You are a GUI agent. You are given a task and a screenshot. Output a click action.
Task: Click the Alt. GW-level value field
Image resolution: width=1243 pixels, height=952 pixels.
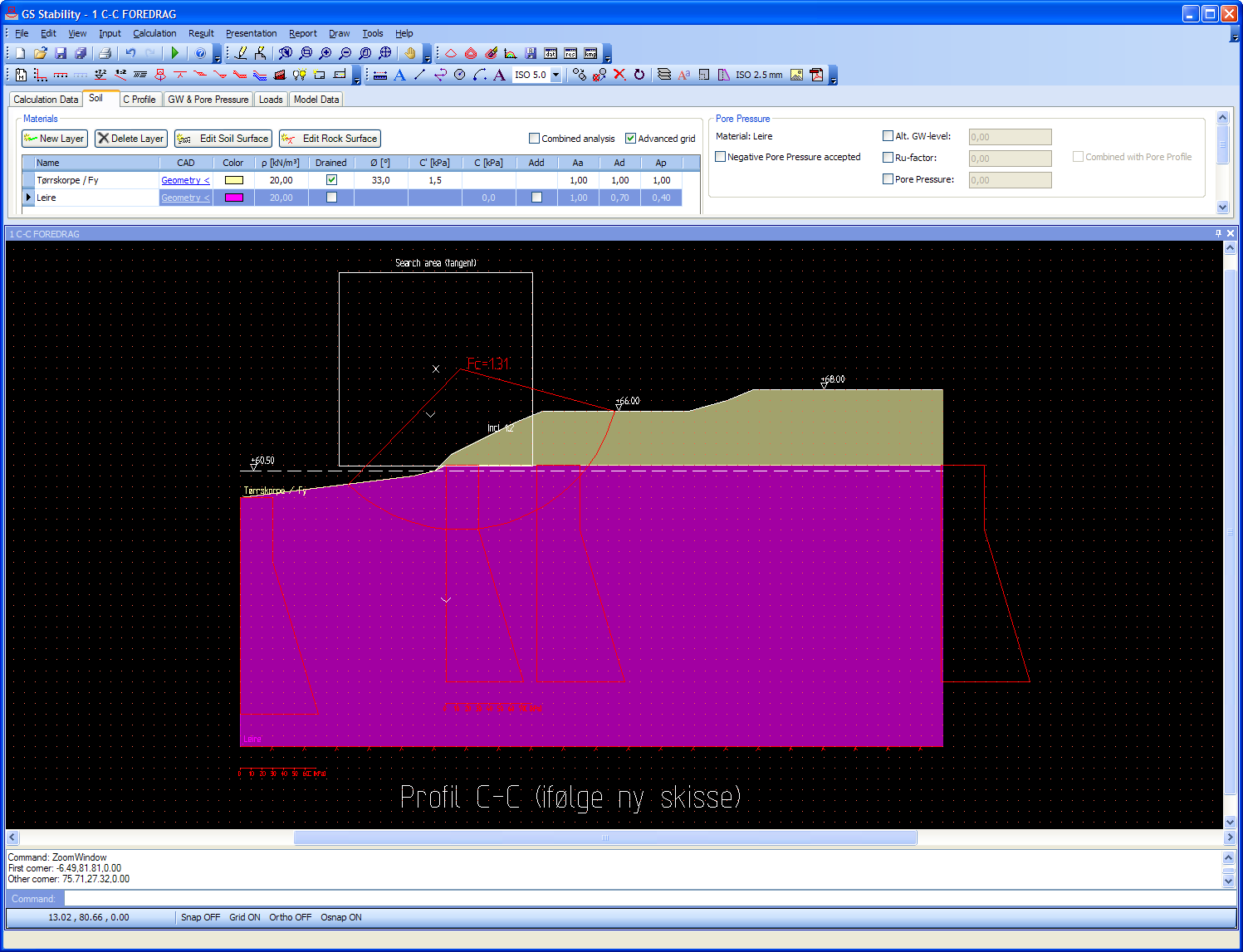1010,137
